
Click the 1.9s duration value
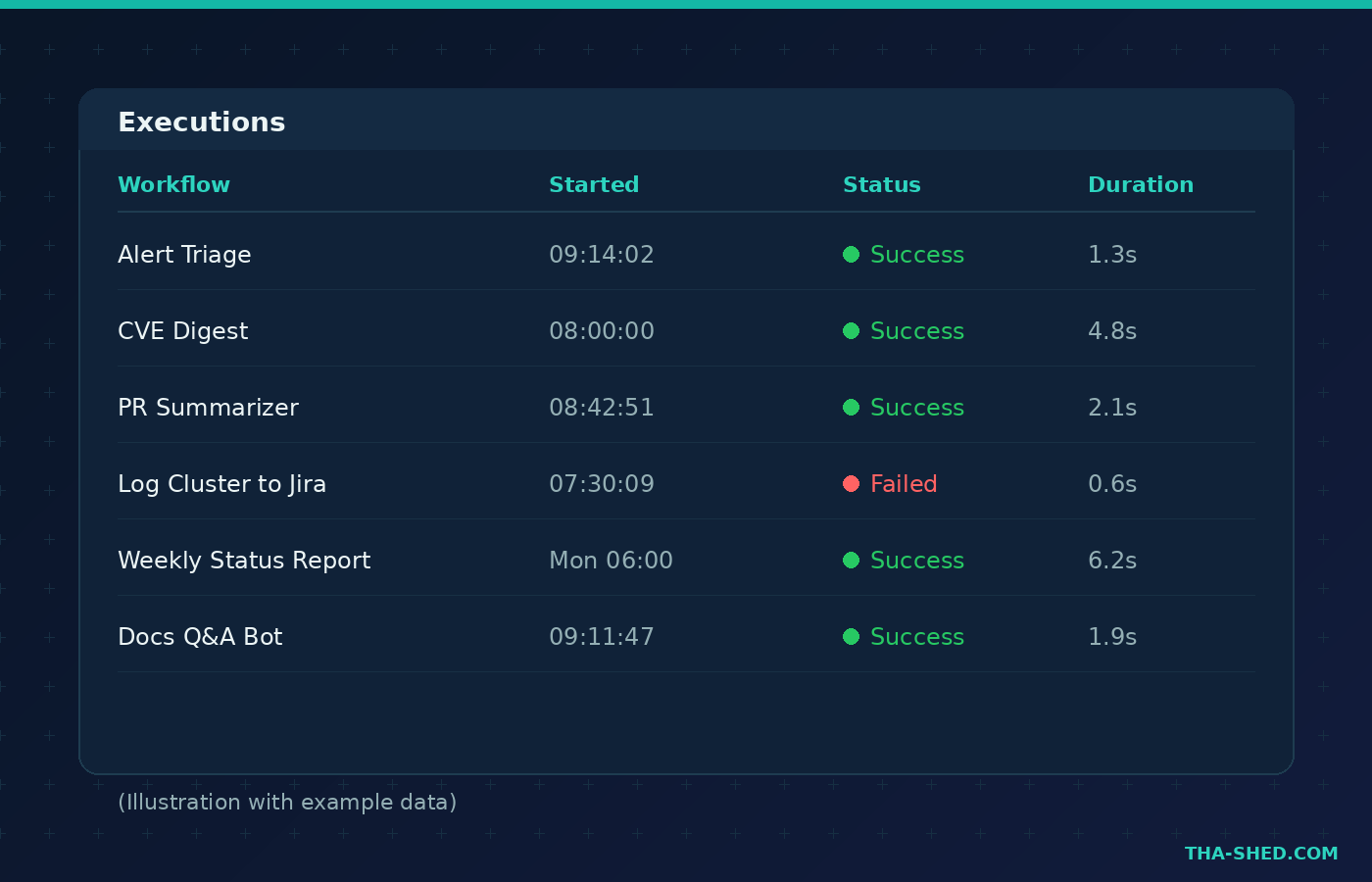tap(1112, 637)
